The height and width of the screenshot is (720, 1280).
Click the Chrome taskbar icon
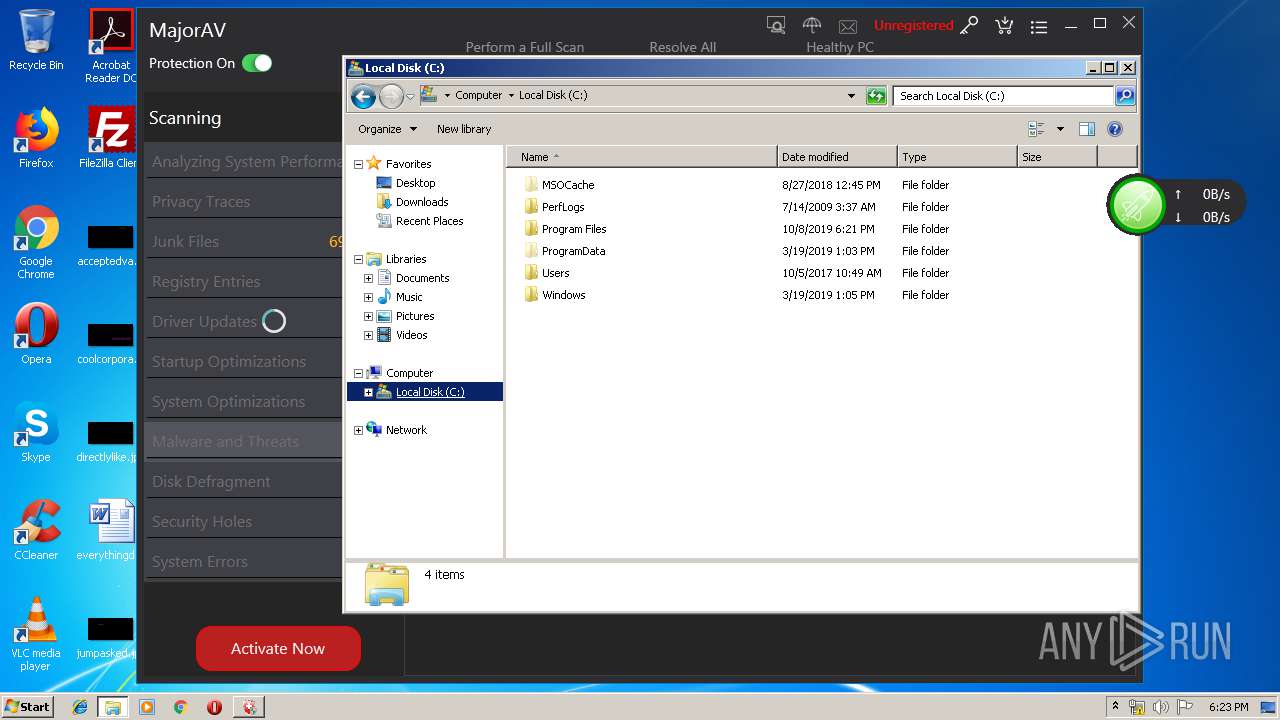coord(180,707)
